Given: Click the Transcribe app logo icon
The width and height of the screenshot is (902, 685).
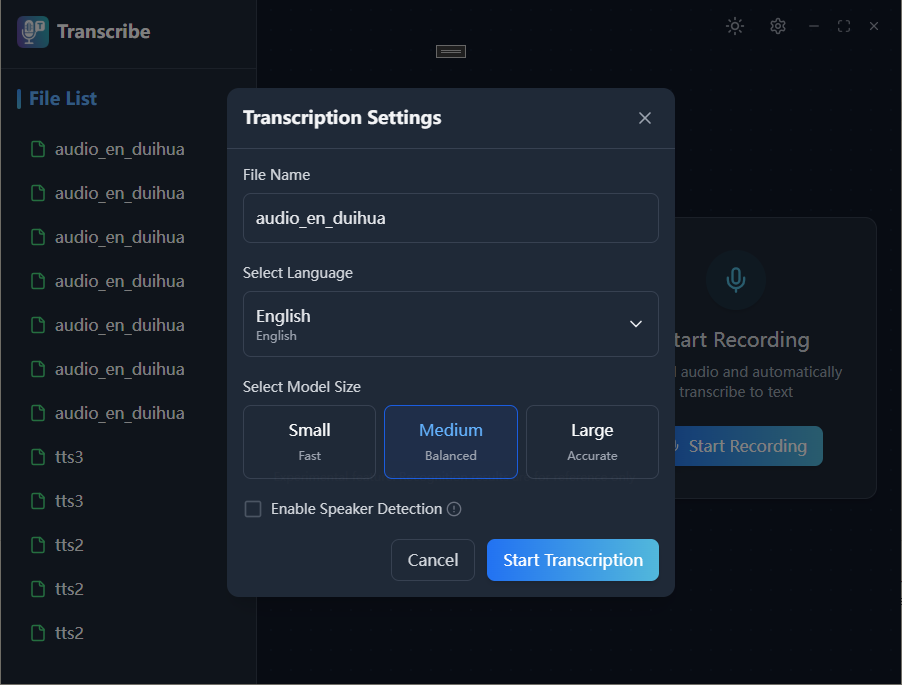Looking at the screenshot, I should click(33, 32).
